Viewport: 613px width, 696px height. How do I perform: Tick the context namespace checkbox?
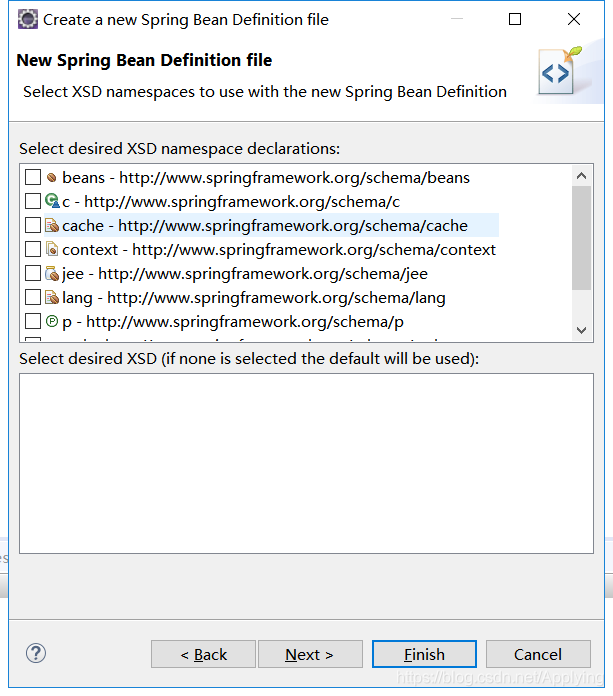pos(33,249)
